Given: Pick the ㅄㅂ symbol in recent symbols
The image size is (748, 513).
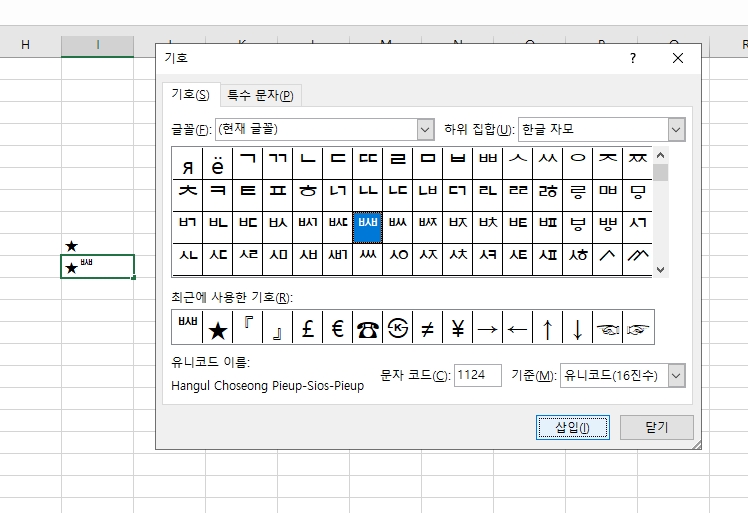Looking at the screenshot, I should [x=187, y=327].
